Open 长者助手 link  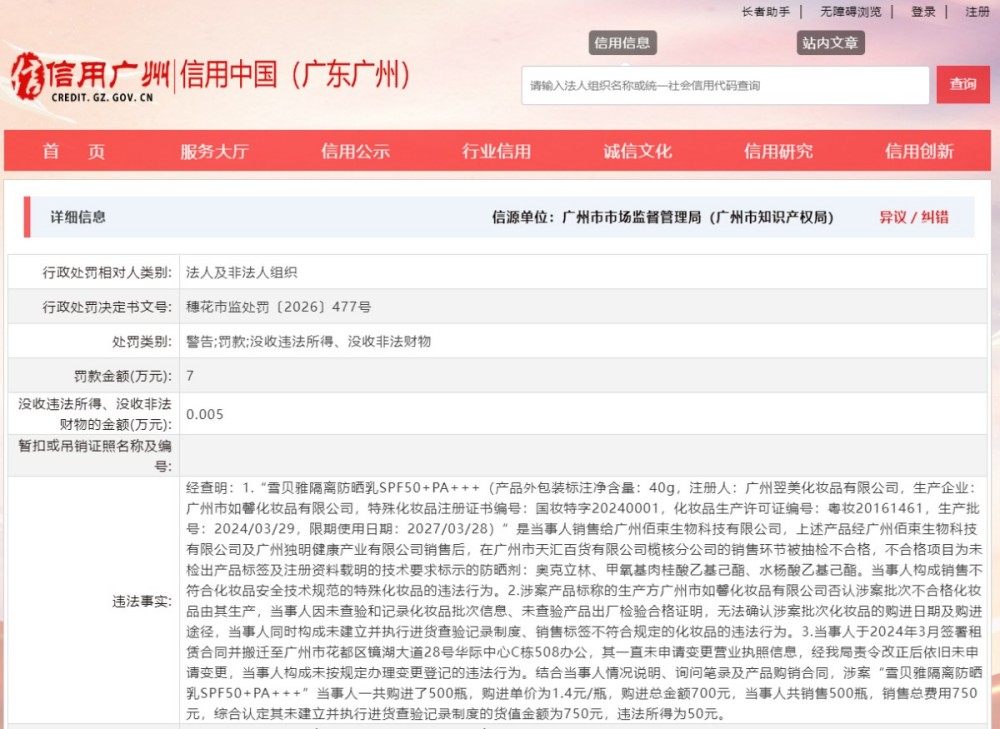click(765, 11)
